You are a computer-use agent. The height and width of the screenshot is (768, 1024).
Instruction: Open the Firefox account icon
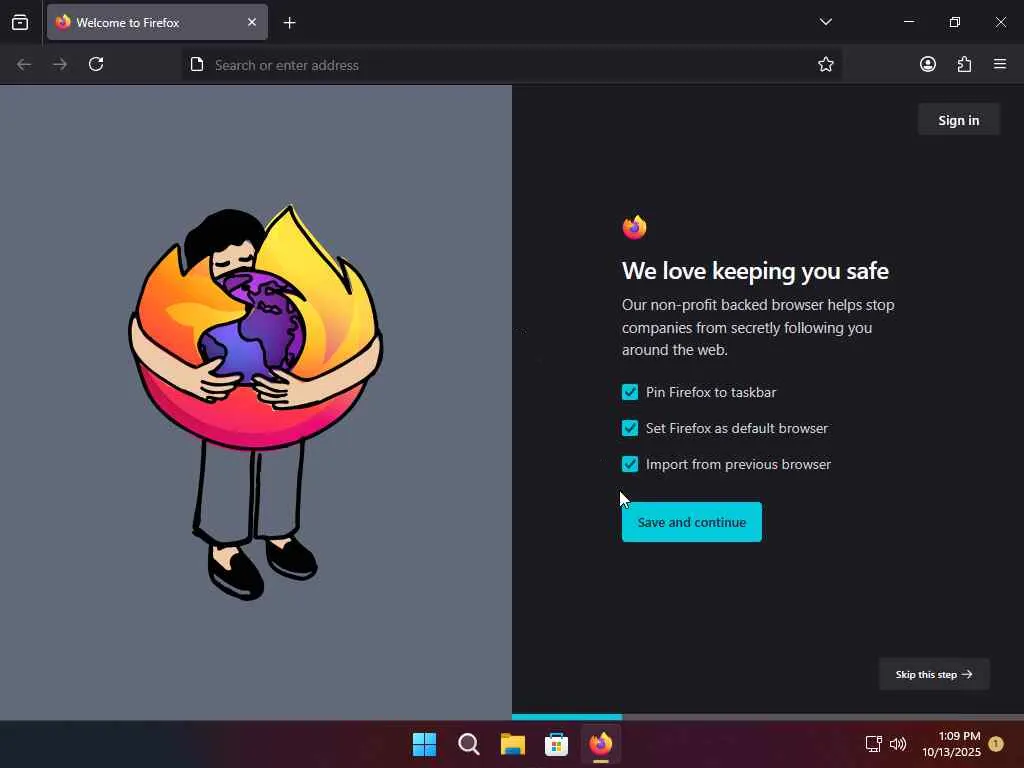(927, 64)
